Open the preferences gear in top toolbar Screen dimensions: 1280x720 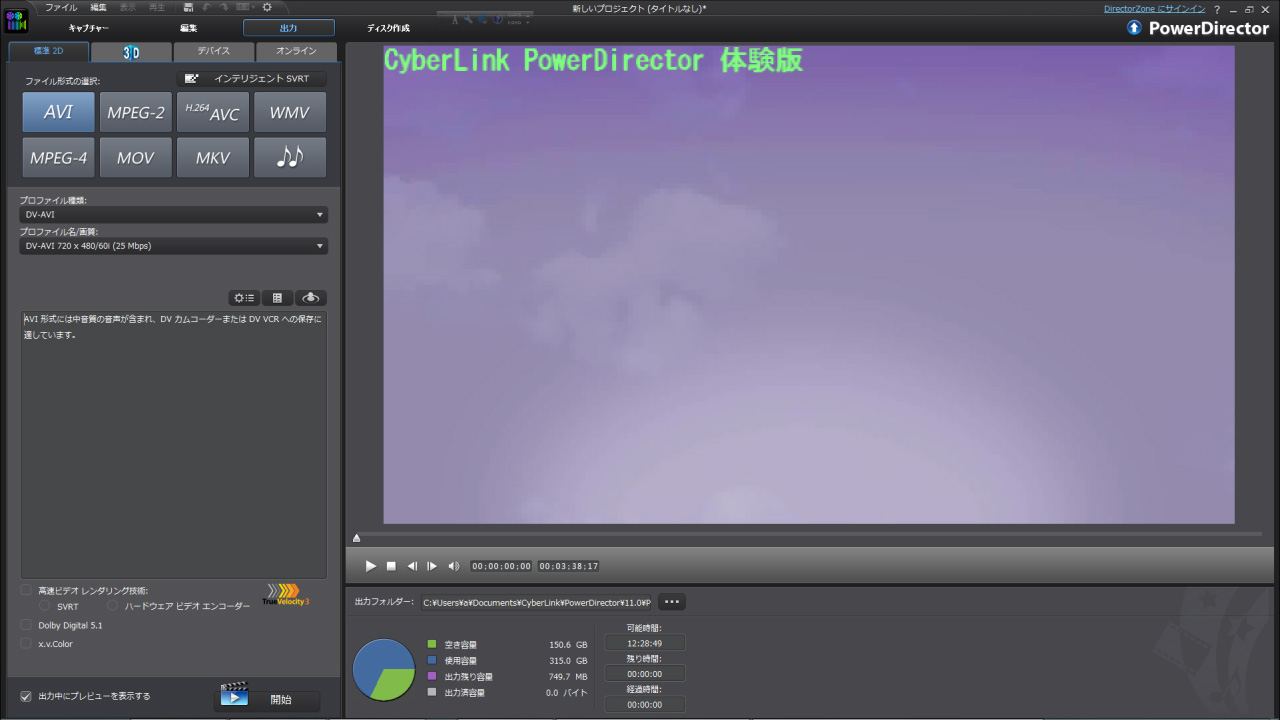(x=267, y=7)
